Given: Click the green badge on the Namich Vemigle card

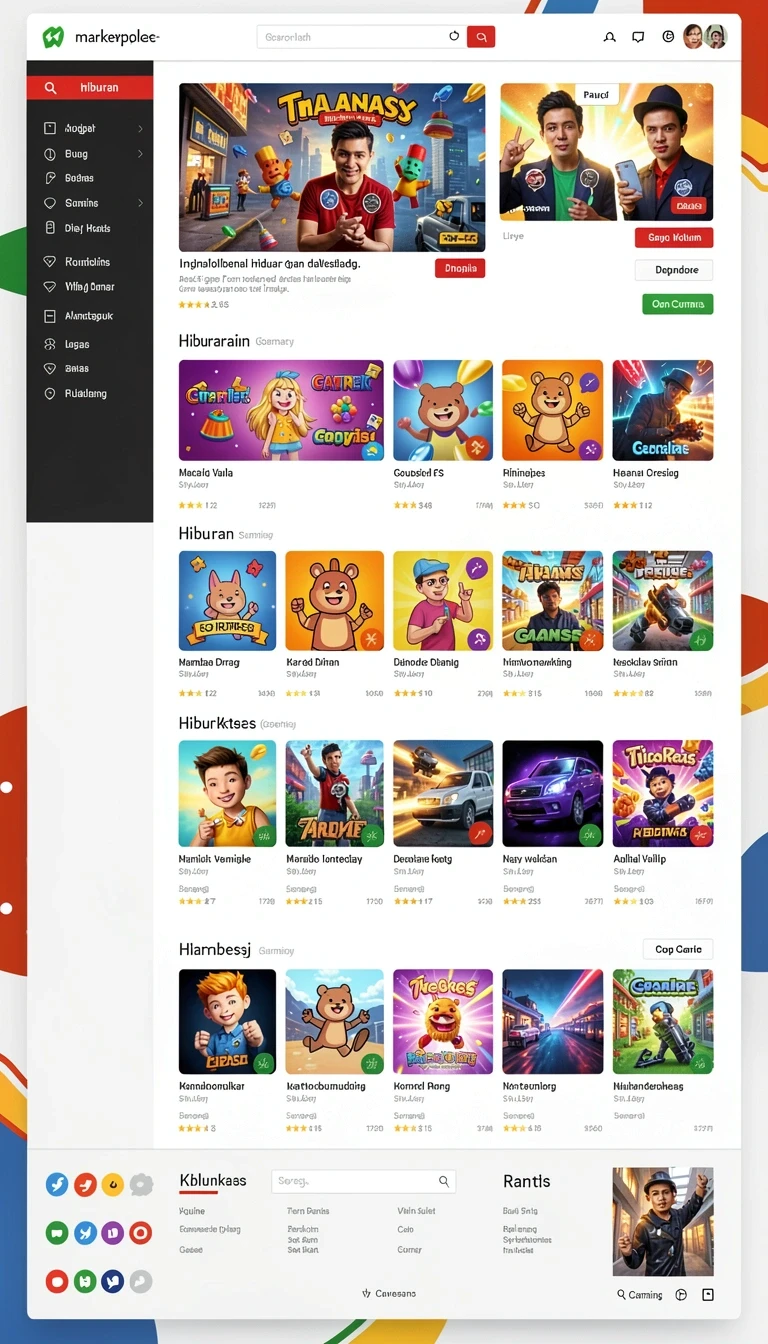Looking at the screenshot, I should 264,835.
